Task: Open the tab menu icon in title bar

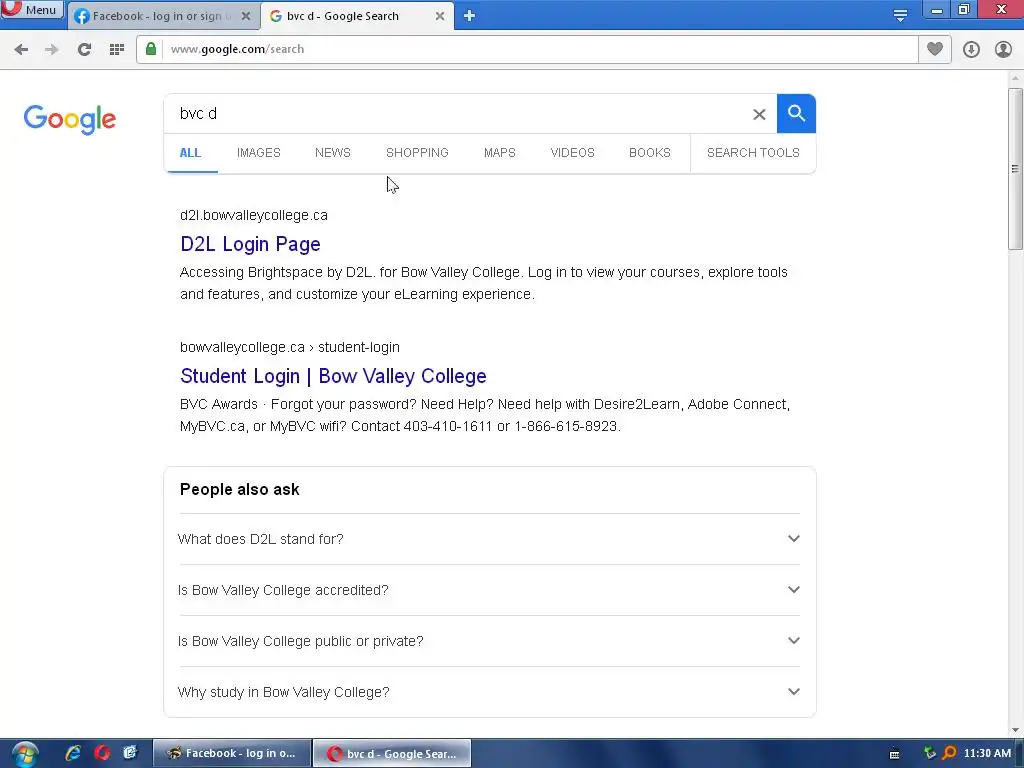Action: 900,15
